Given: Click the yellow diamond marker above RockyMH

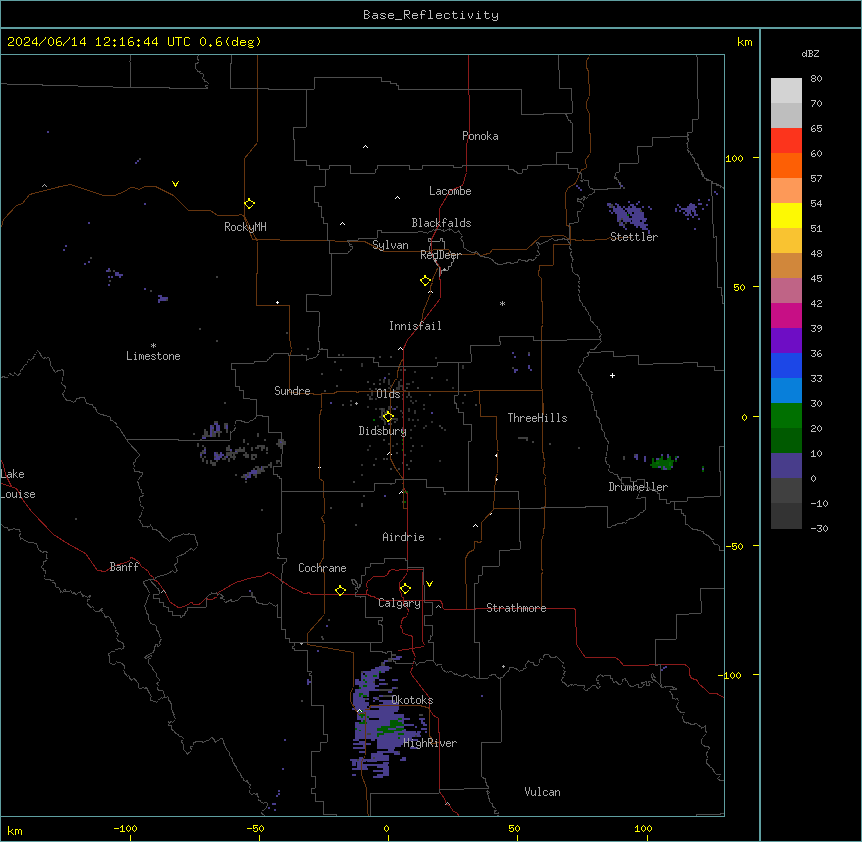Looking at the screenshot, I should pyautogui.click(x=250, y=204).
